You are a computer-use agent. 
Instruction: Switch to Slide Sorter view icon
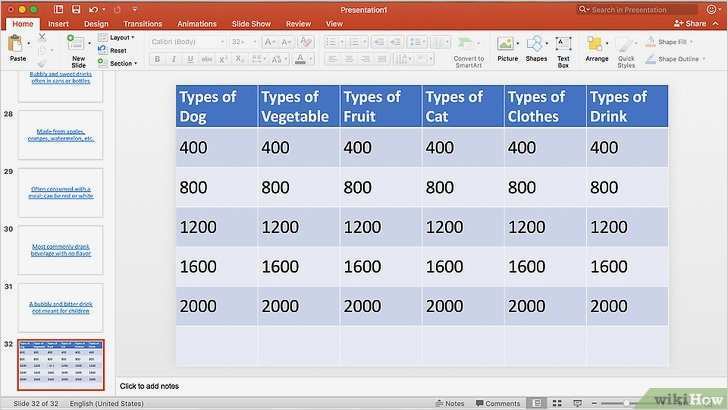[557, 403]
